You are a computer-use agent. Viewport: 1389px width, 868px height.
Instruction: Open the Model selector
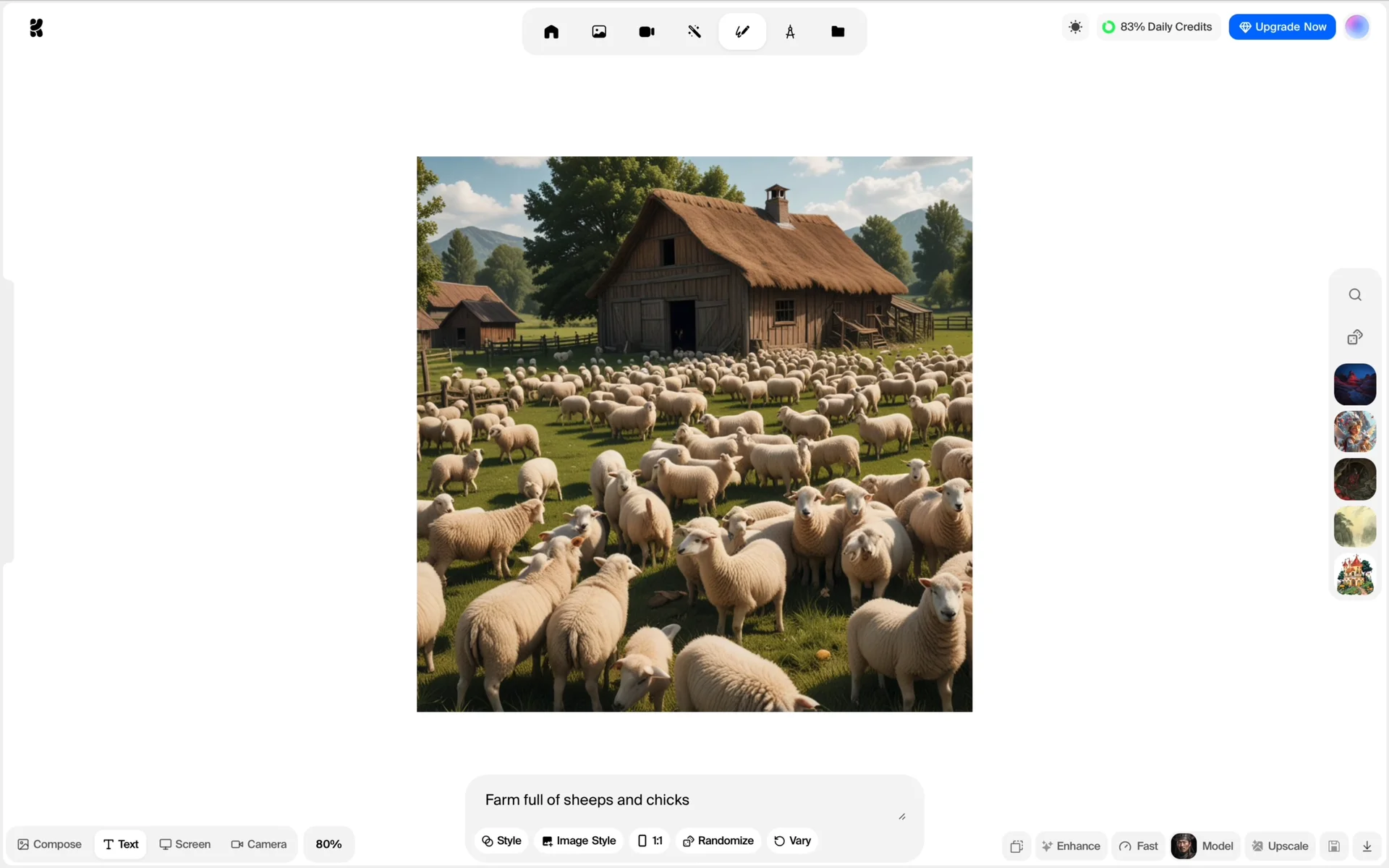(1203, 846)
